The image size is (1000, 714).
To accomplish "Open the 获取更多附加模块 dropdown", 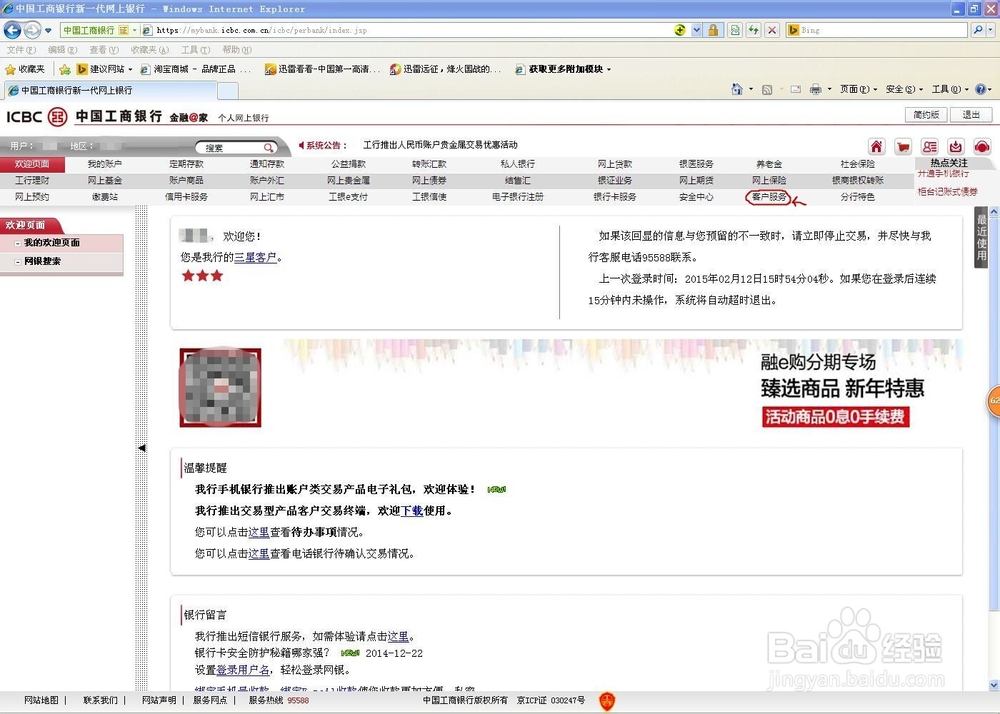I will click(x=608, y=69).
